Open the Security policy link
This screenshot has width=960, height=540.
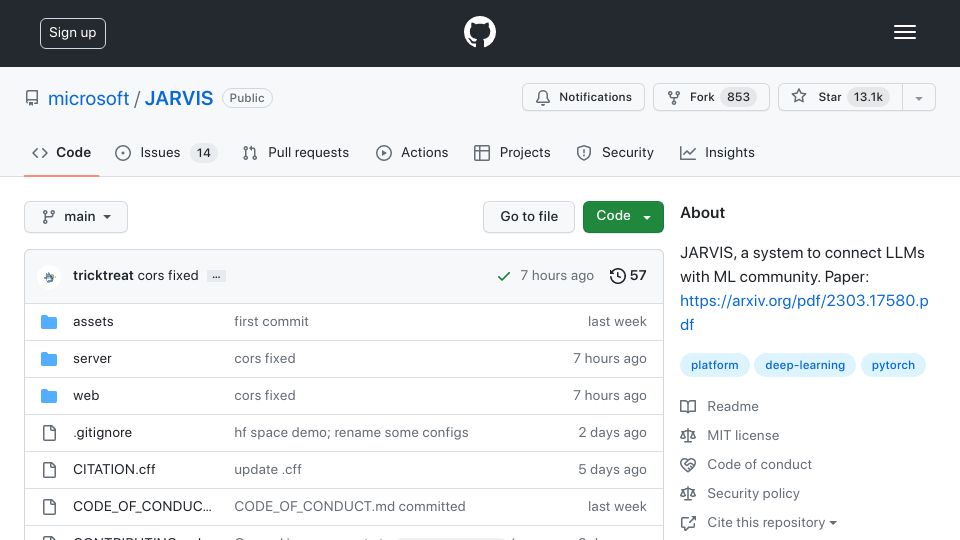pos(753,493)
